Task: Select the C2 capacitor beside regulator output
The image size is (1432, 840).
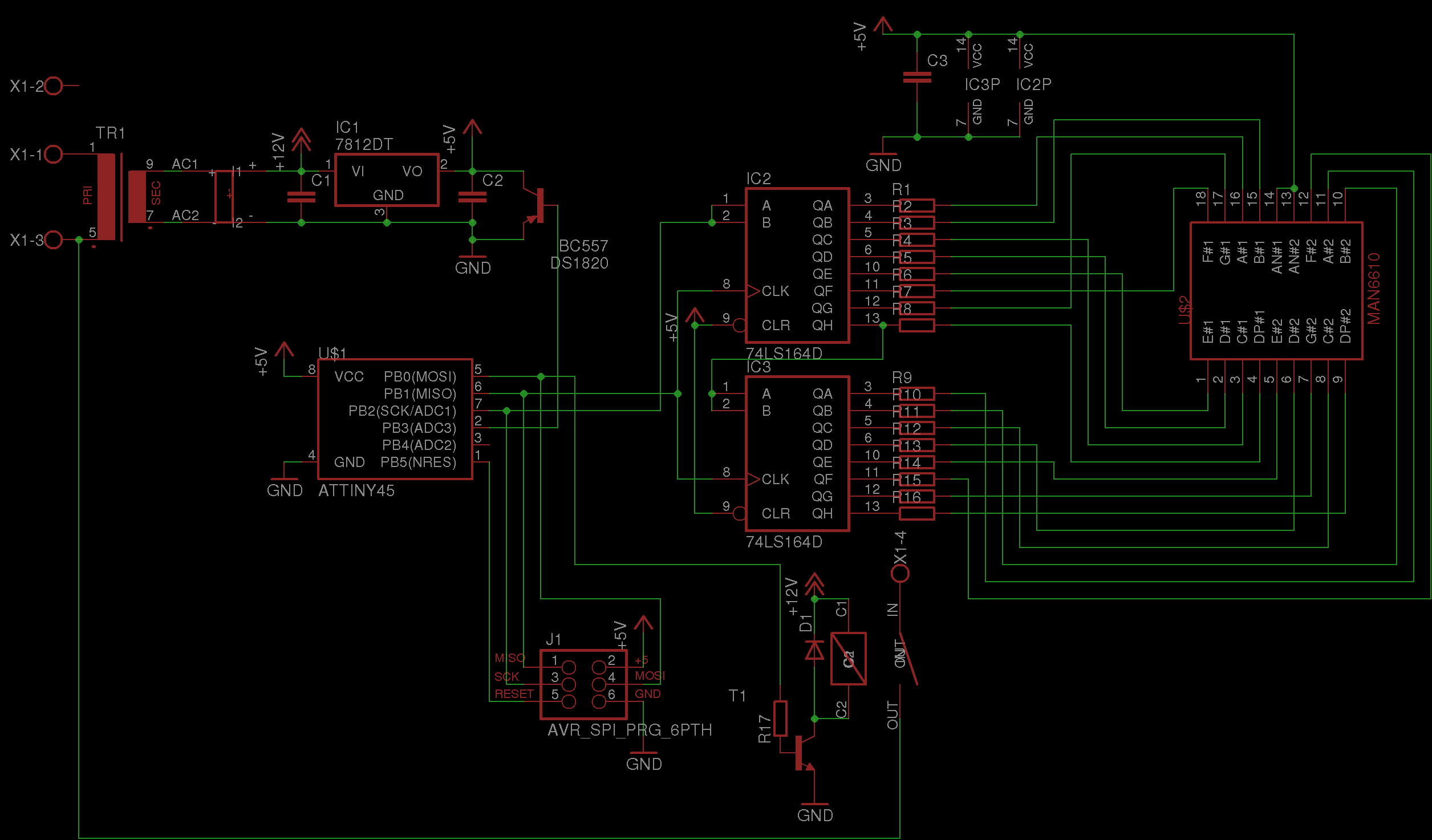Action: (472, 197)
